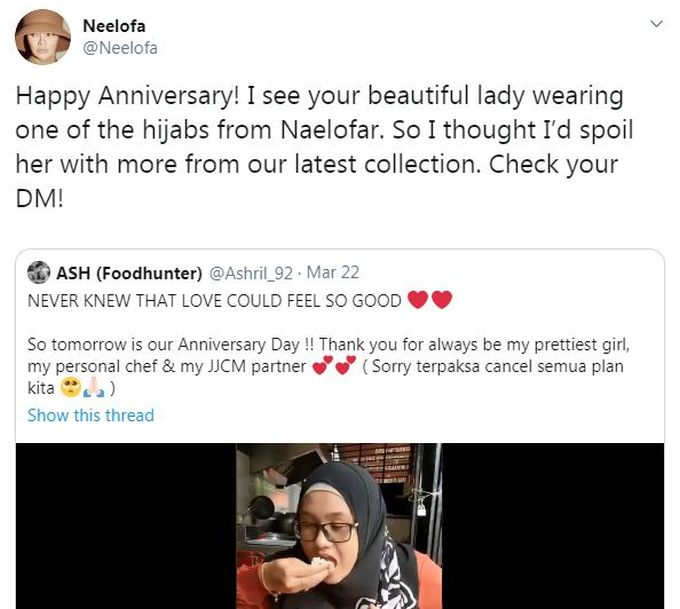Click the main tweet text about Naelofar hijabs
Viewport: 680px width, 609px height.
[x=324, y=147]
